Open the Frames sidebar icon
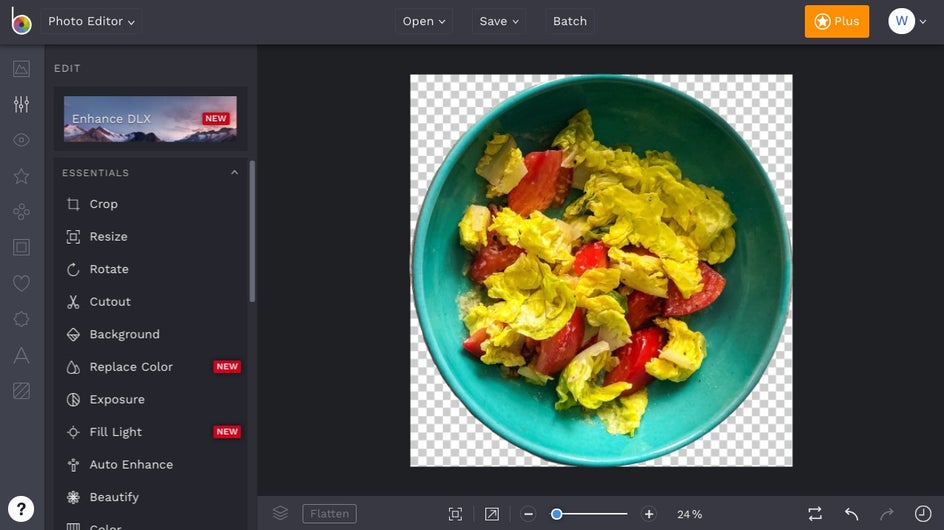Viewport: 944px width, 530px height. pos(21,248)
